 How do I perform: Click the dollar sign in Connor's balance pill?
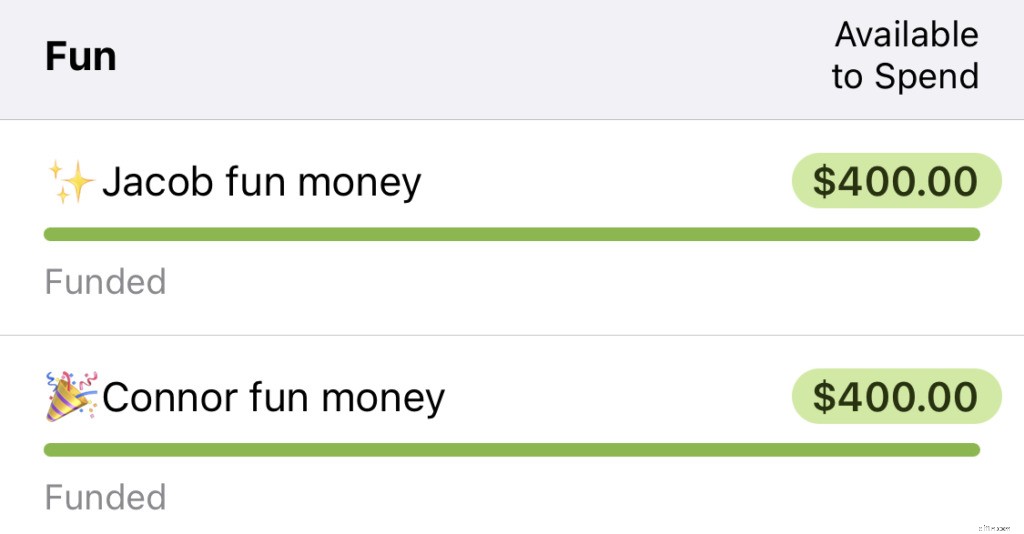tap(823, 398)
